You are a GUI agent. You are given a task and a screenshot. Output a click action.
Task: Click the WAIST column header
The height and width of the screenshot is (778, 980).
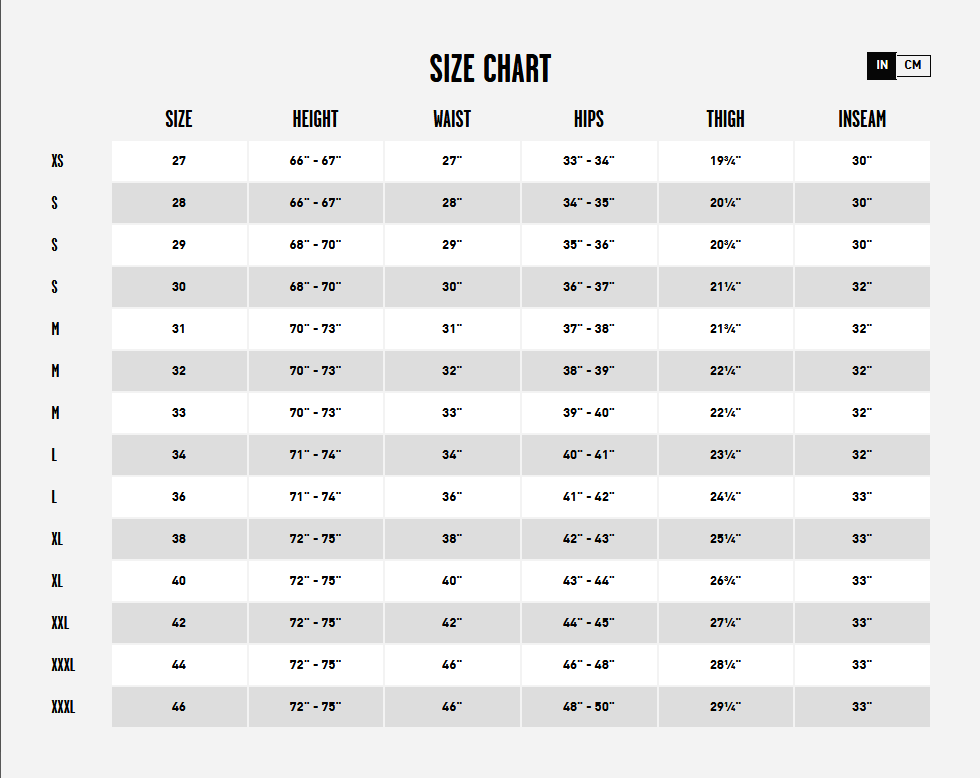pyautogui.click(x=452, y=119)
